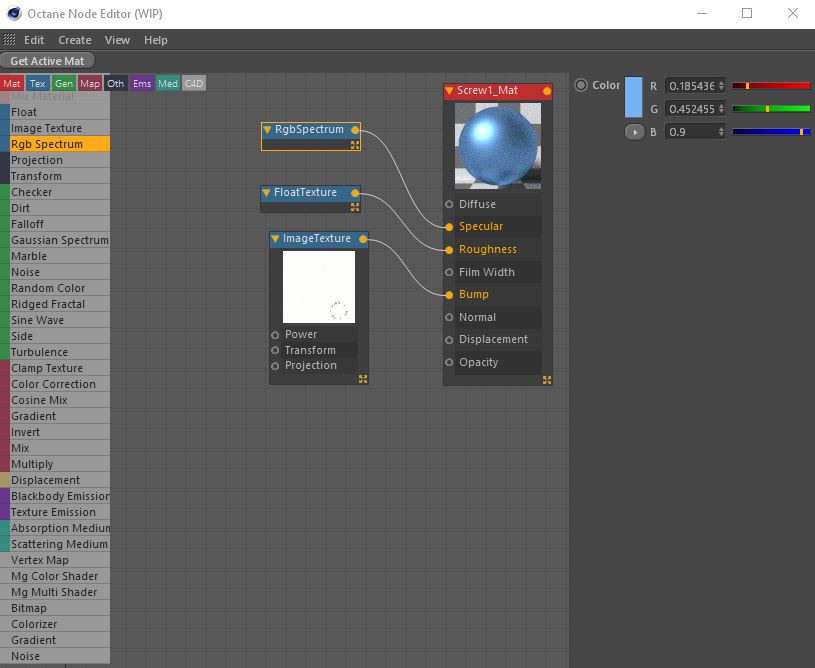Select Checker in the node list
The image size is (815, 668).
(x=32, y=192)
